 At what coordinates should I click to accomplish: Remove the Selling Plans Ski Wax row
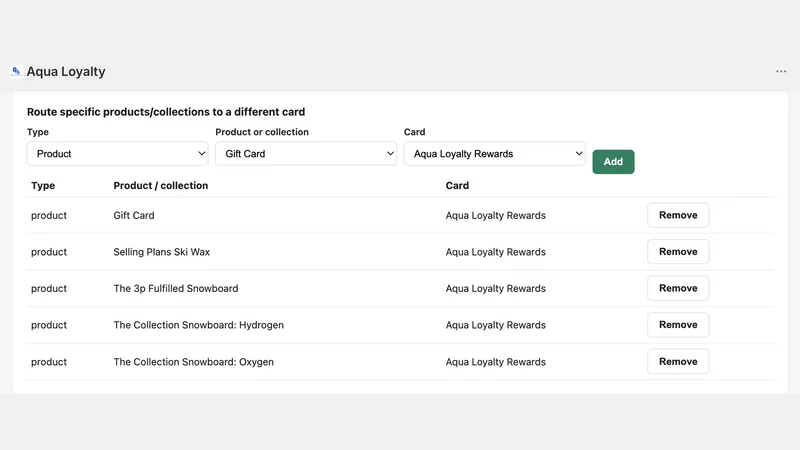point(678,252)
